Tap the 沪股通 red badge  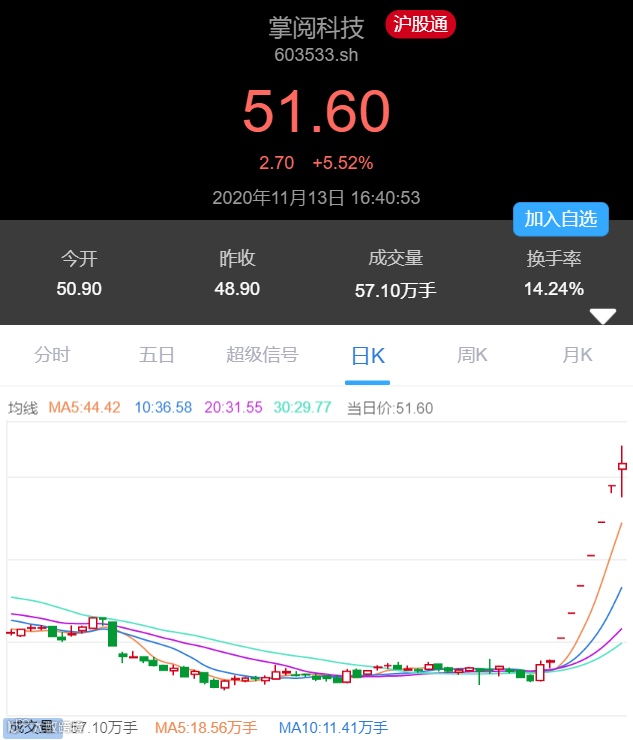tap(420, 25)
